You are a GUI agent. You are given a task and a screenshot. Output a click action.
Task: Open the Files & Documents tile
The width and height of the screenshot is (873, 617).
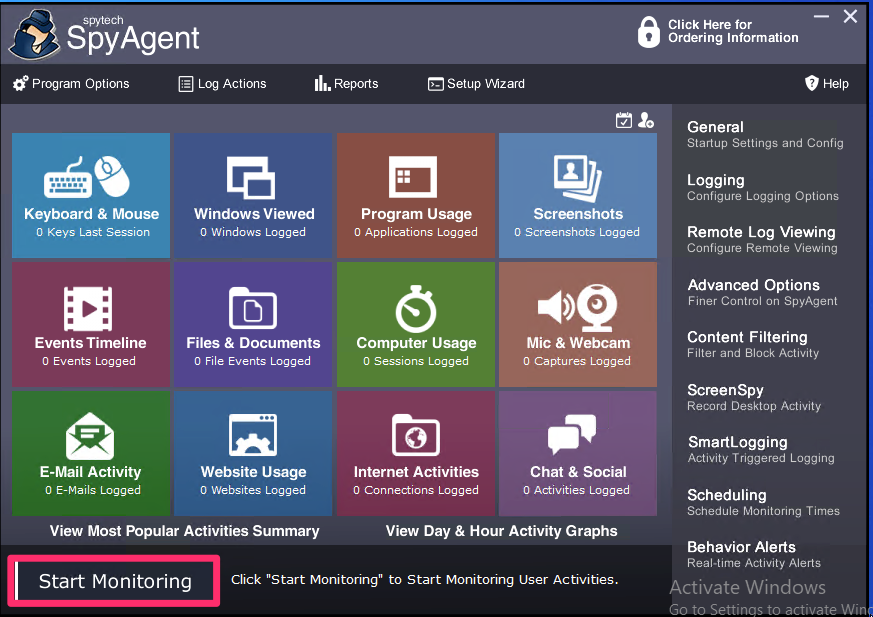pos(253,325)
